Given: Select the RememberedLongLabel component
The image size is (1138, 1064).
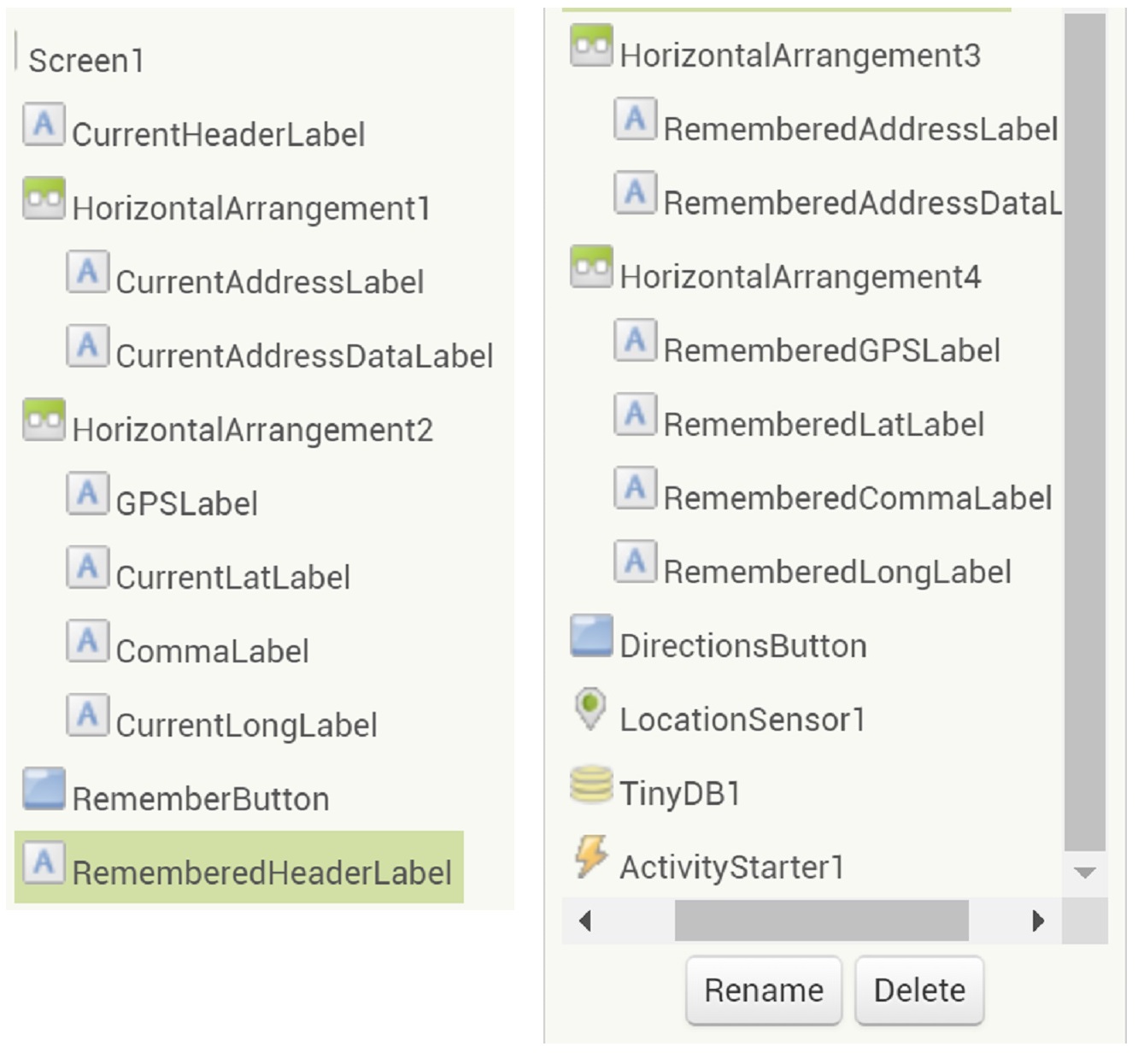Looking at the screenshot, I should pyautogui.click(x=837, y=572).
